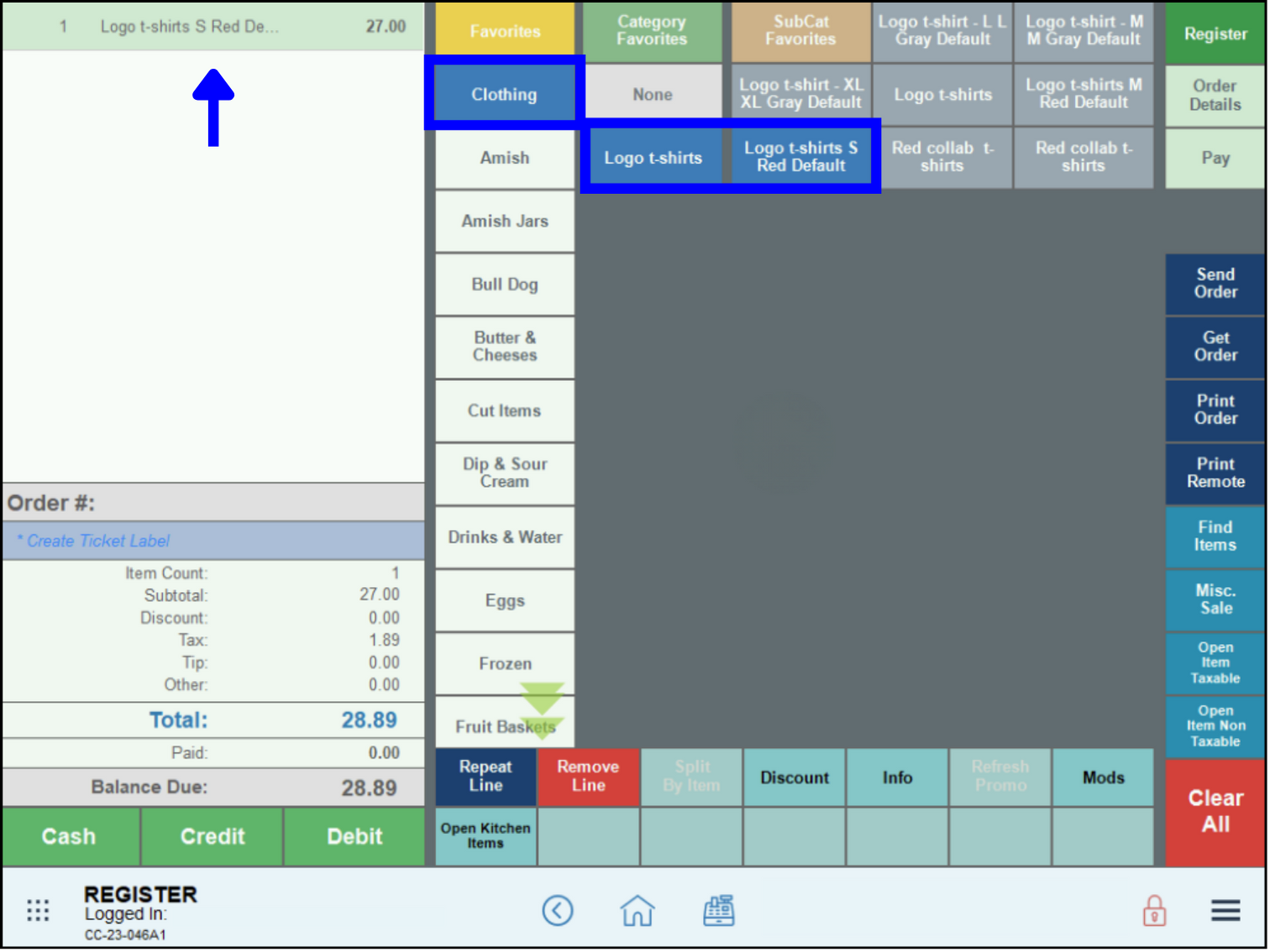Go back with the circled arrow icon
The image size is (1270, 952).
[x=558, y=911]
